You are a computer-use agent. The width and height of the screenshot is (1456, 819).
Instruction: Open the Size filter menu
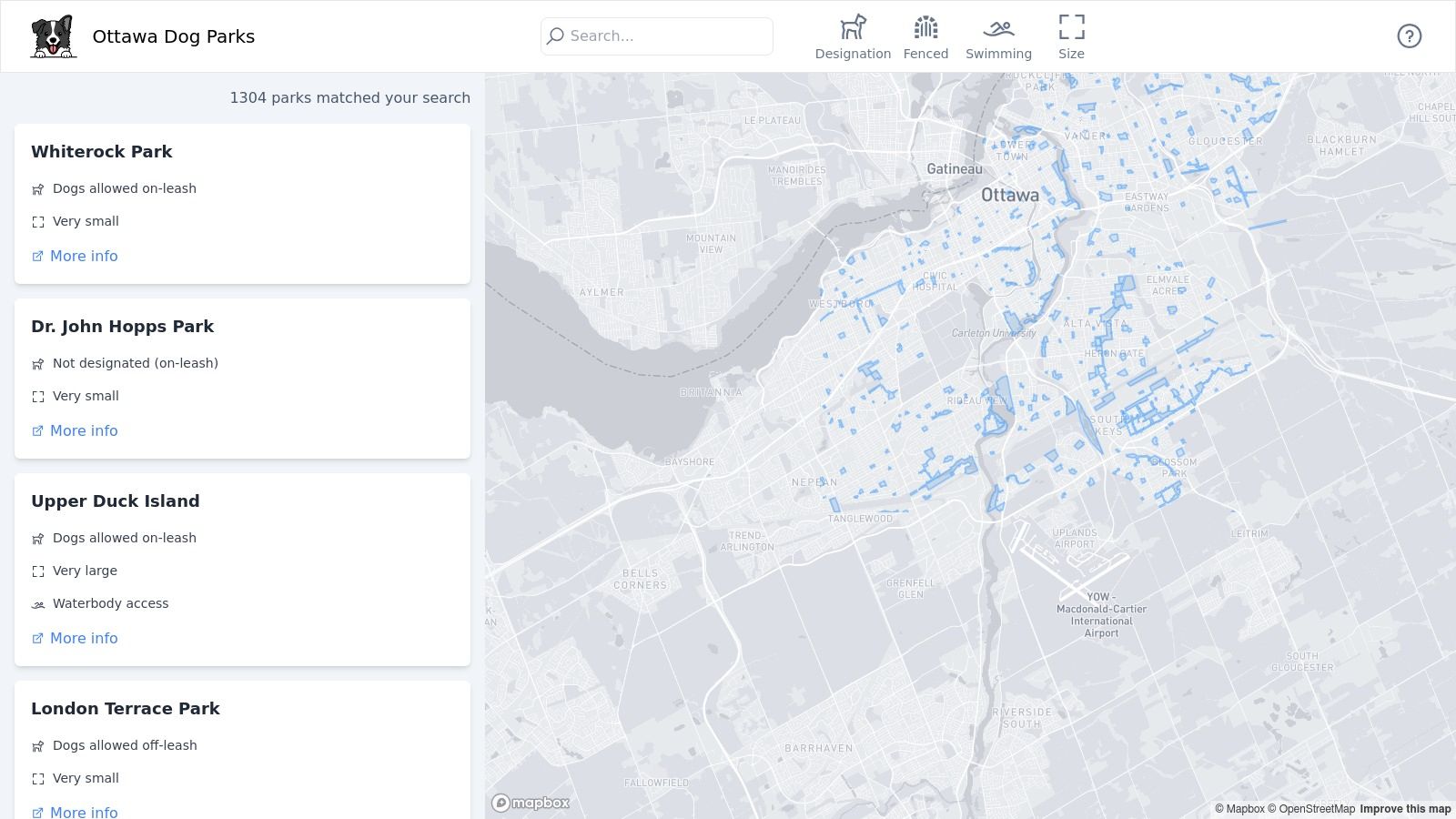click(x=1071, y=37)
